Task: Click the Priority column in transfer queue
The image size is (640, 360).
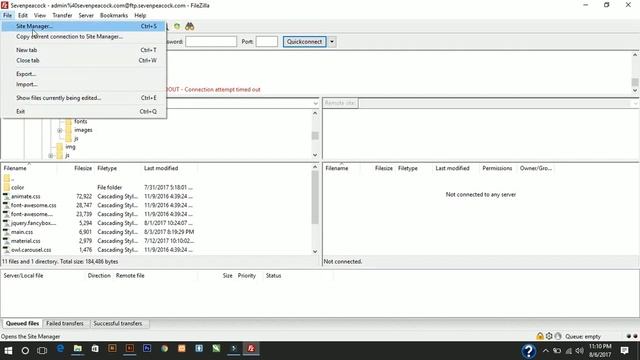Action: point(247,276)
